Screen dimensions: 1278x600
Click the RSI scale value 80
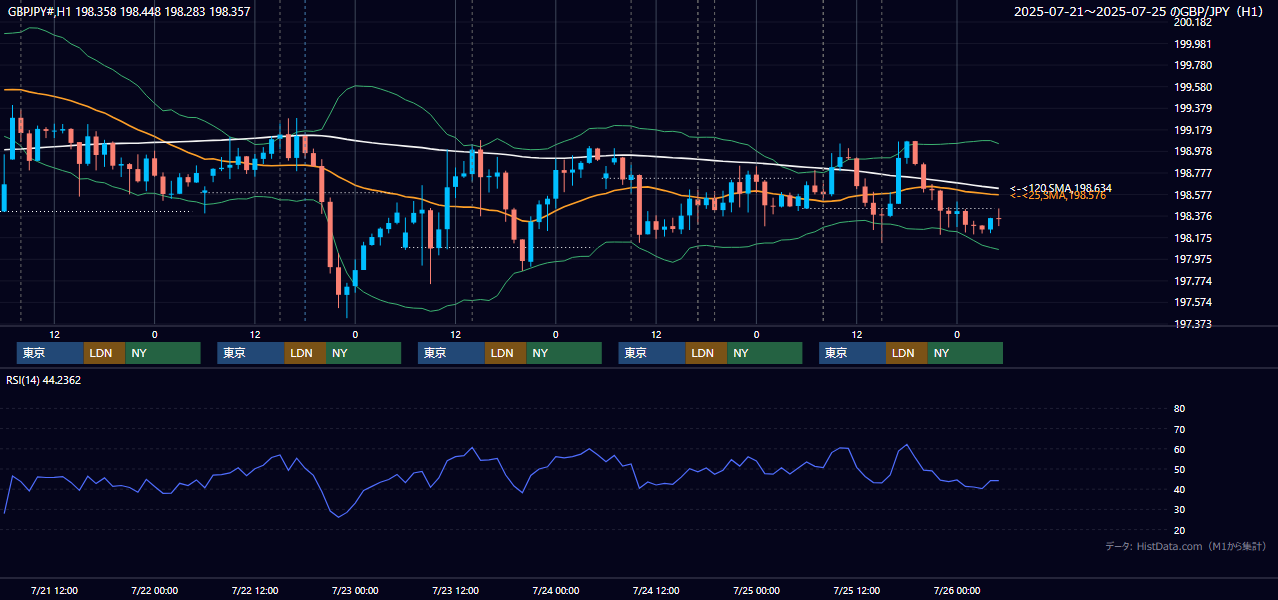(x=1179, y=409)
